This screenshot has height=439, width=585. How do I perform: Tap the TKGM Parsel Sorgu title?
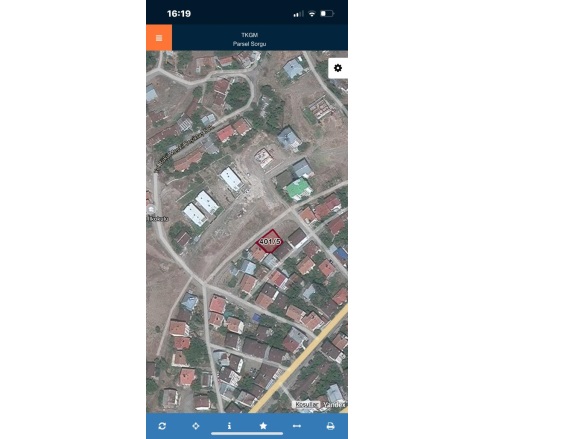click(x=249, y=39)
